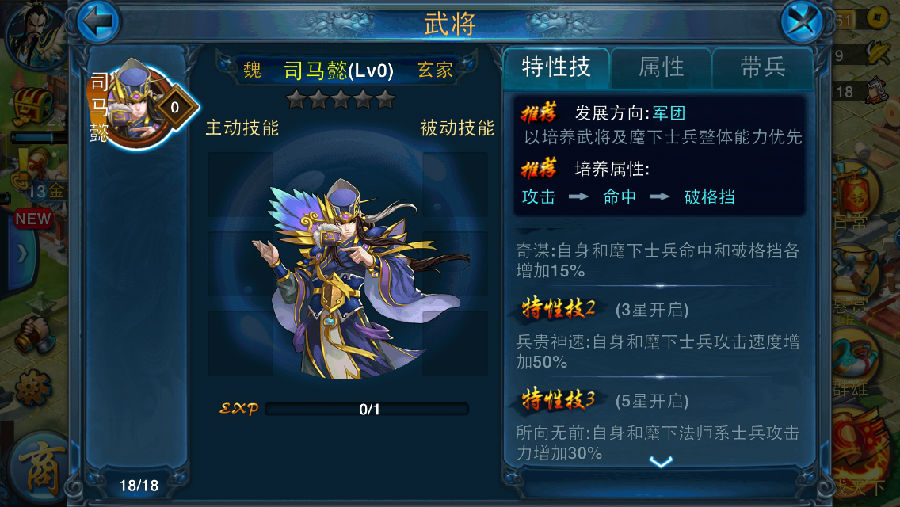
Task: Click the NEW badge on left sidebar
Action: [x=33, y=219]
